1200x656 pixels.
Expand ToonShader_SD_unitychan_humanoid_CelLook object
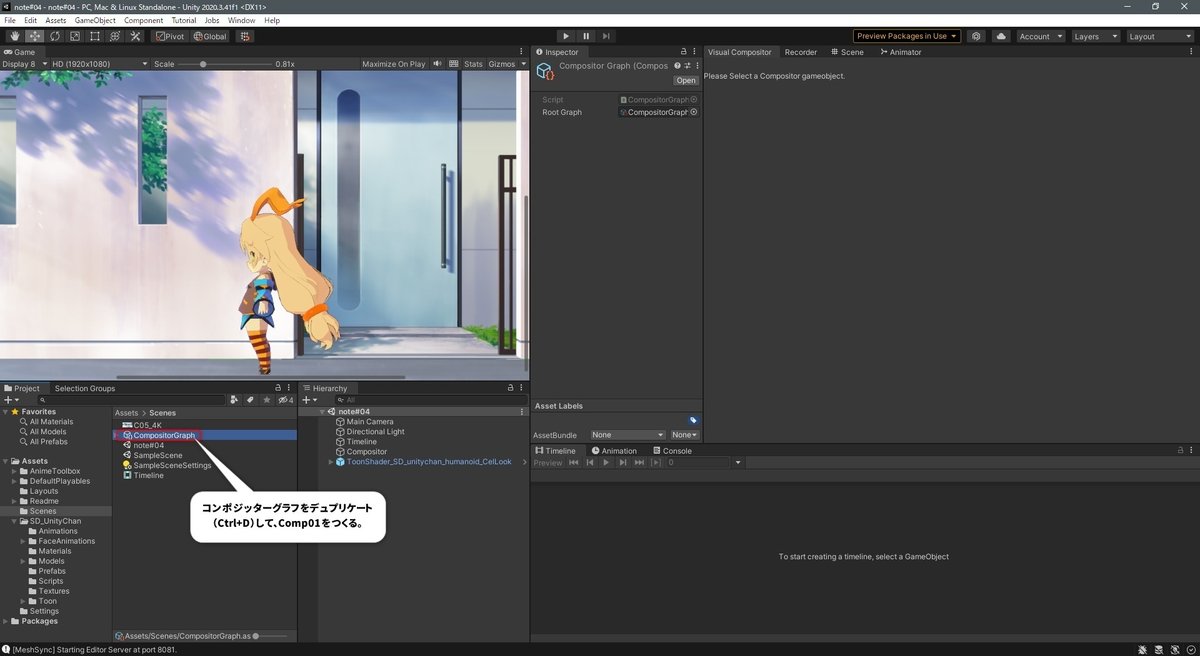(x=331, y=462)
